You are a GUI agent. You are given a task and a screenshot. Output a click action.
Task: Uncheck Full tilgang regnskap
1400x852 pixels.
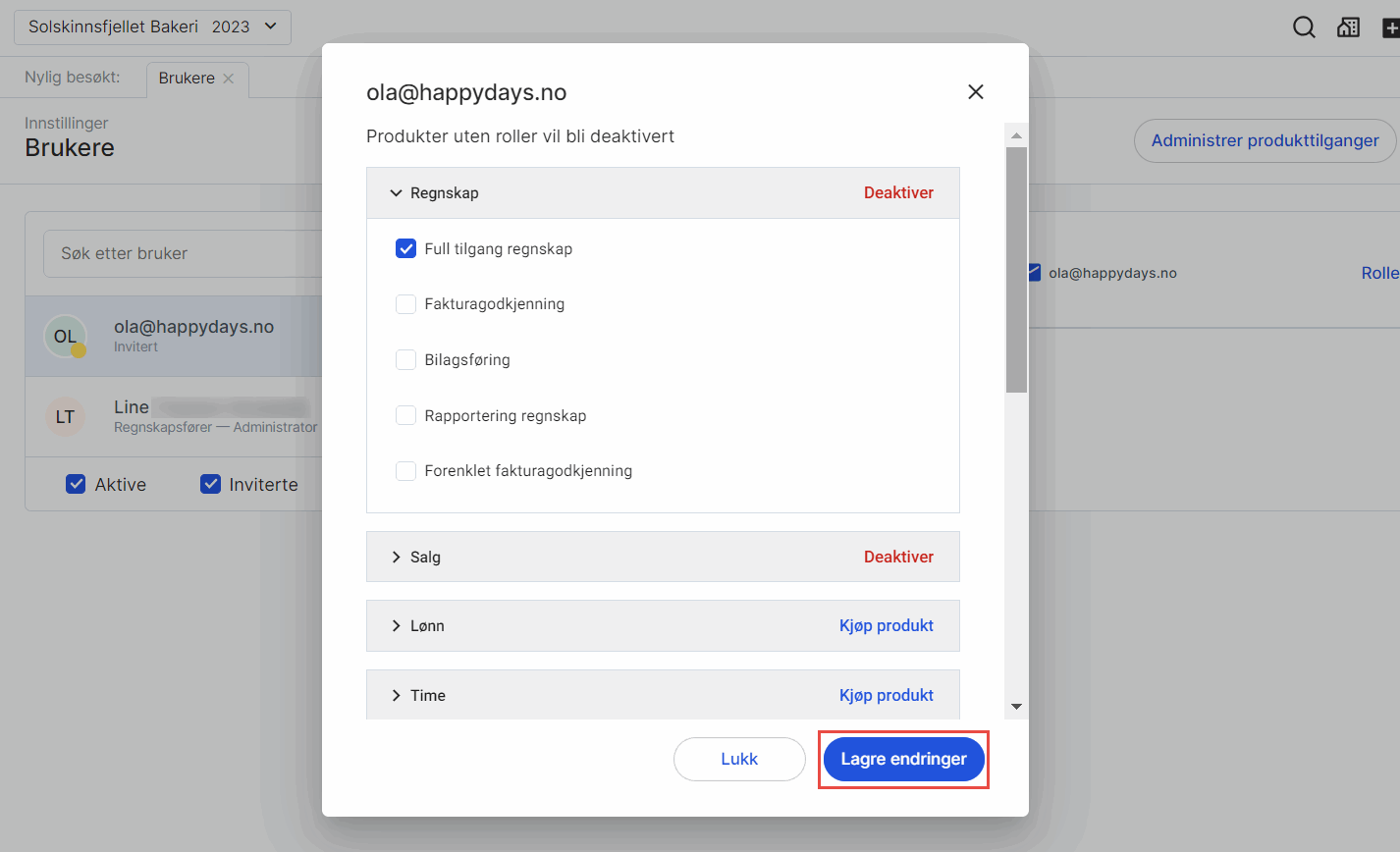coord(405,248)
